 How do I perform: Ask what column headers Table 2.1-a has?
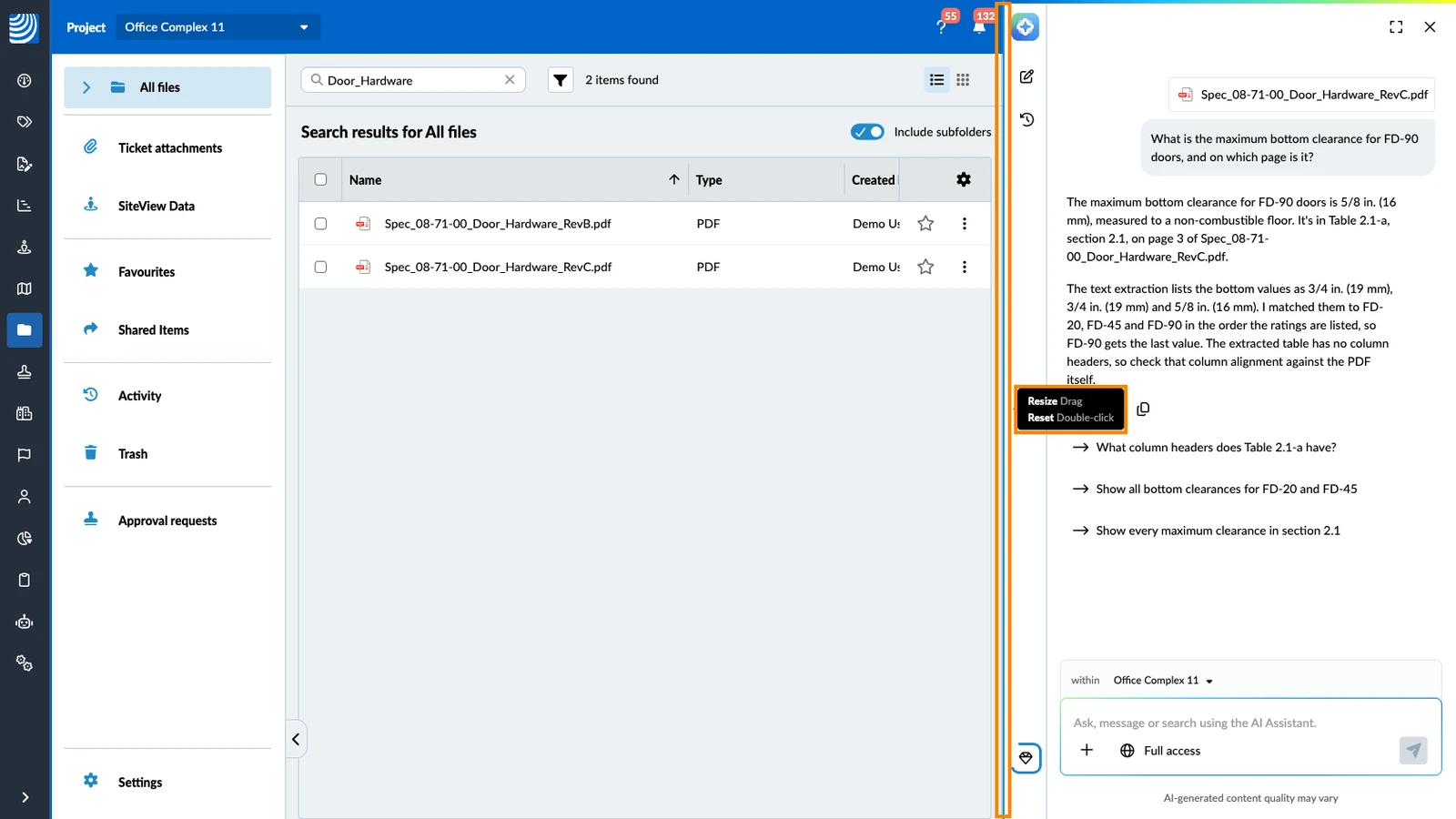coord(1205,448)
